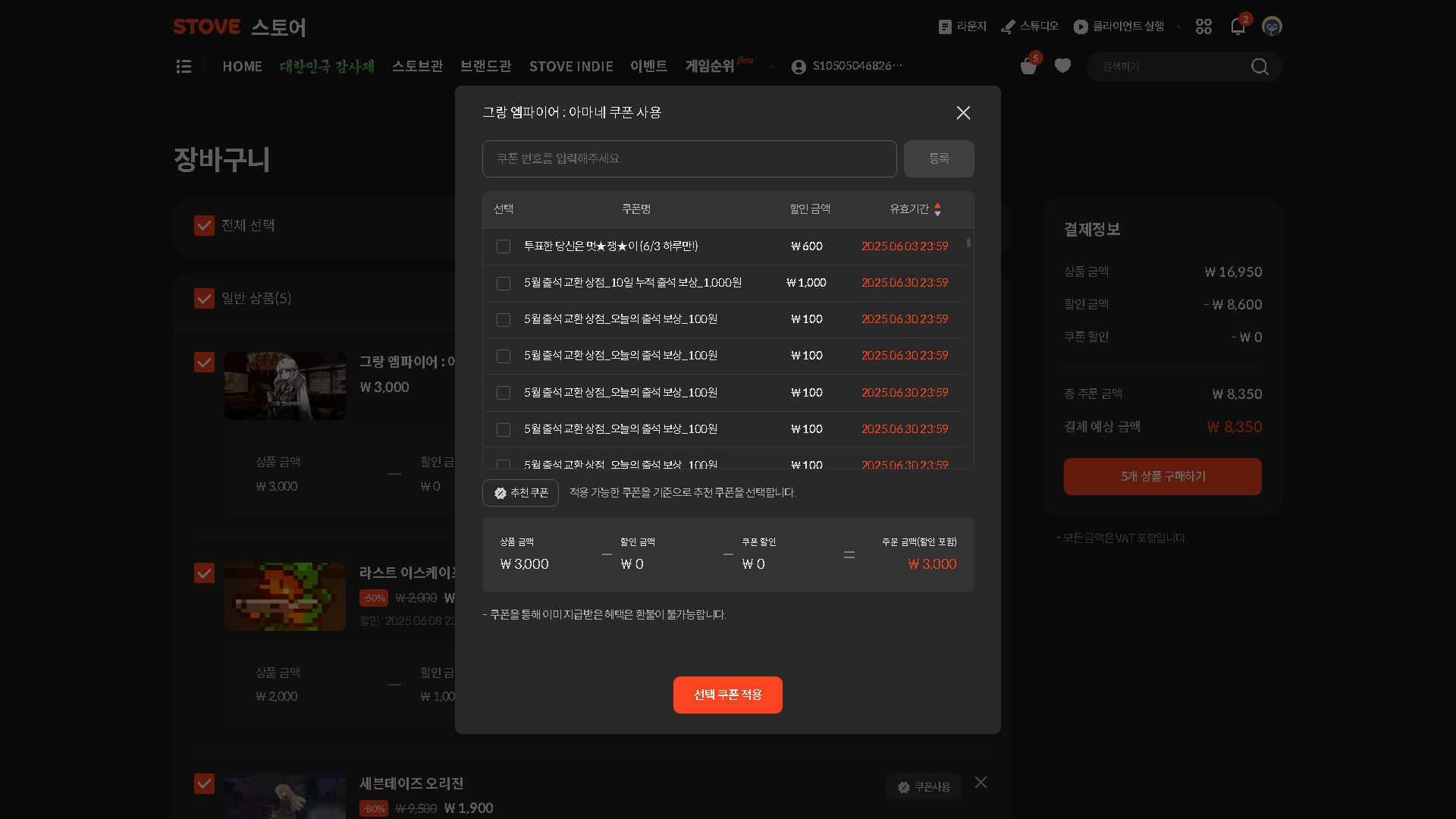Click the 세븐데이즈 오리진 title
This screenshot has height=819, width=1456.
(411, 783)
